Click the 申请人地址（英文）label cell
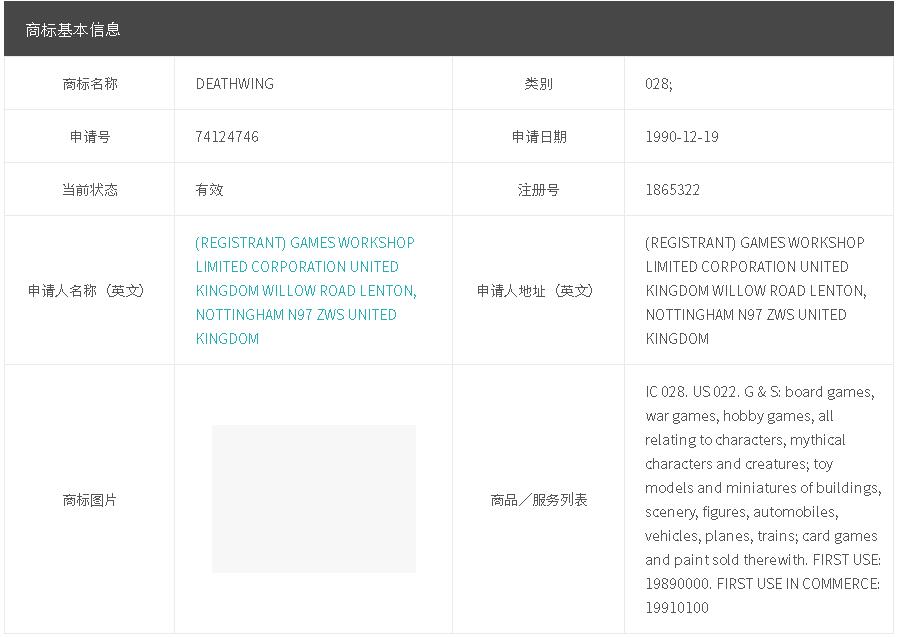The image size is (900, 638). 538,291
